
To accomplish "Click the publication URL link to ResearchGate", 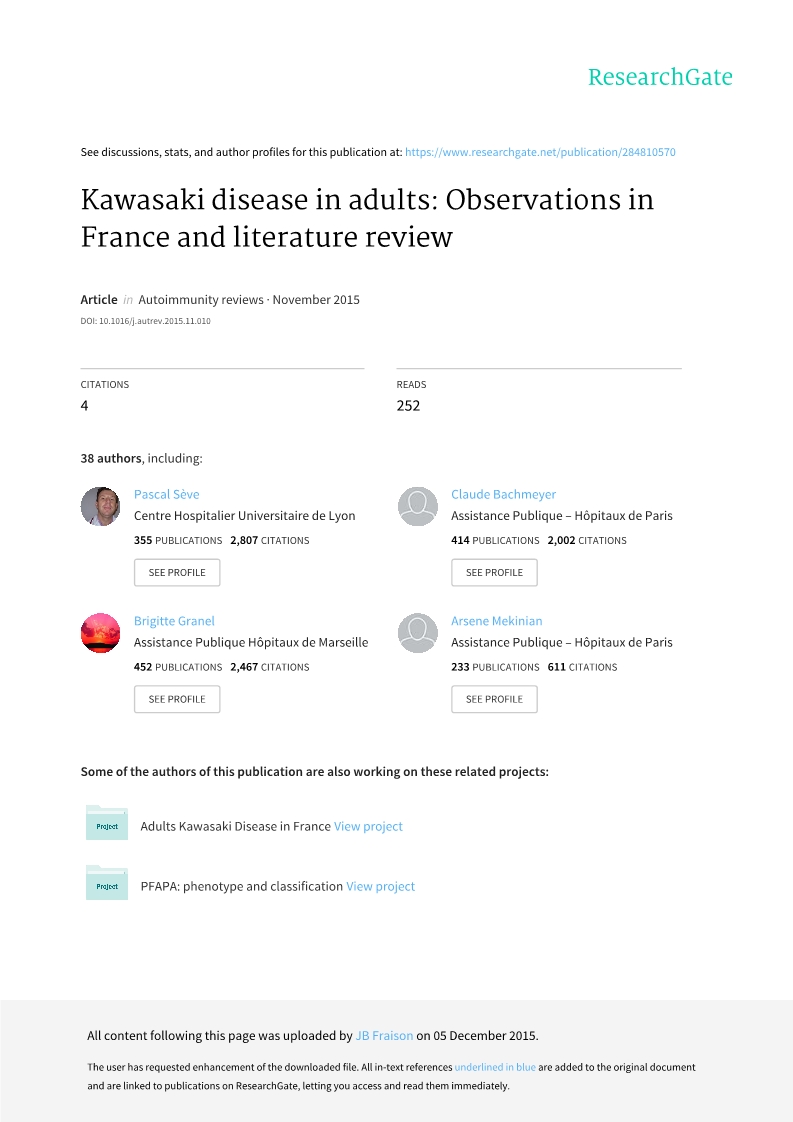I will [540, 152].
